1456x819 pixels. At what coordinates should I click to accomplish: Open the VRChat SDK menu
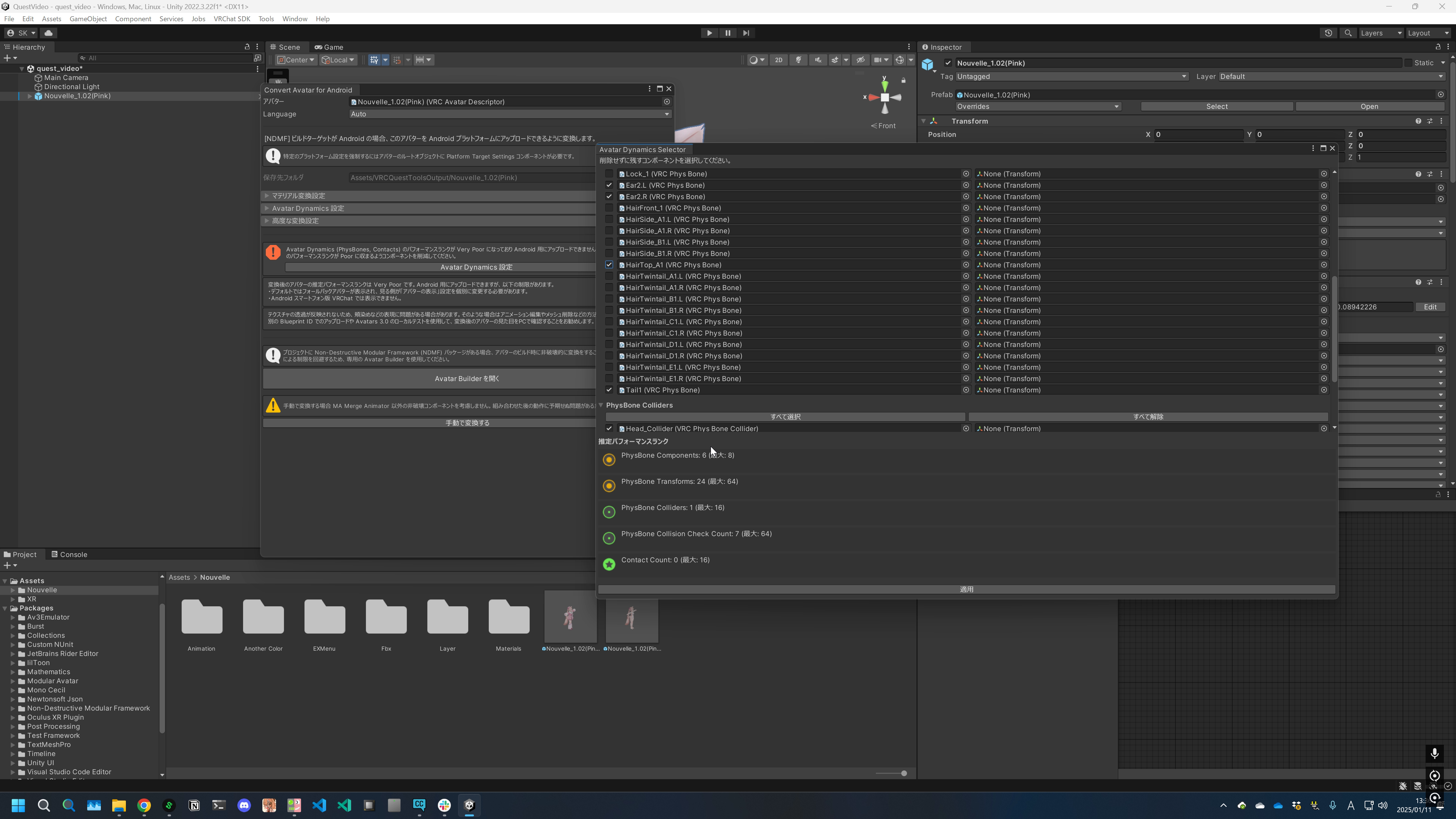pos(232,19)
